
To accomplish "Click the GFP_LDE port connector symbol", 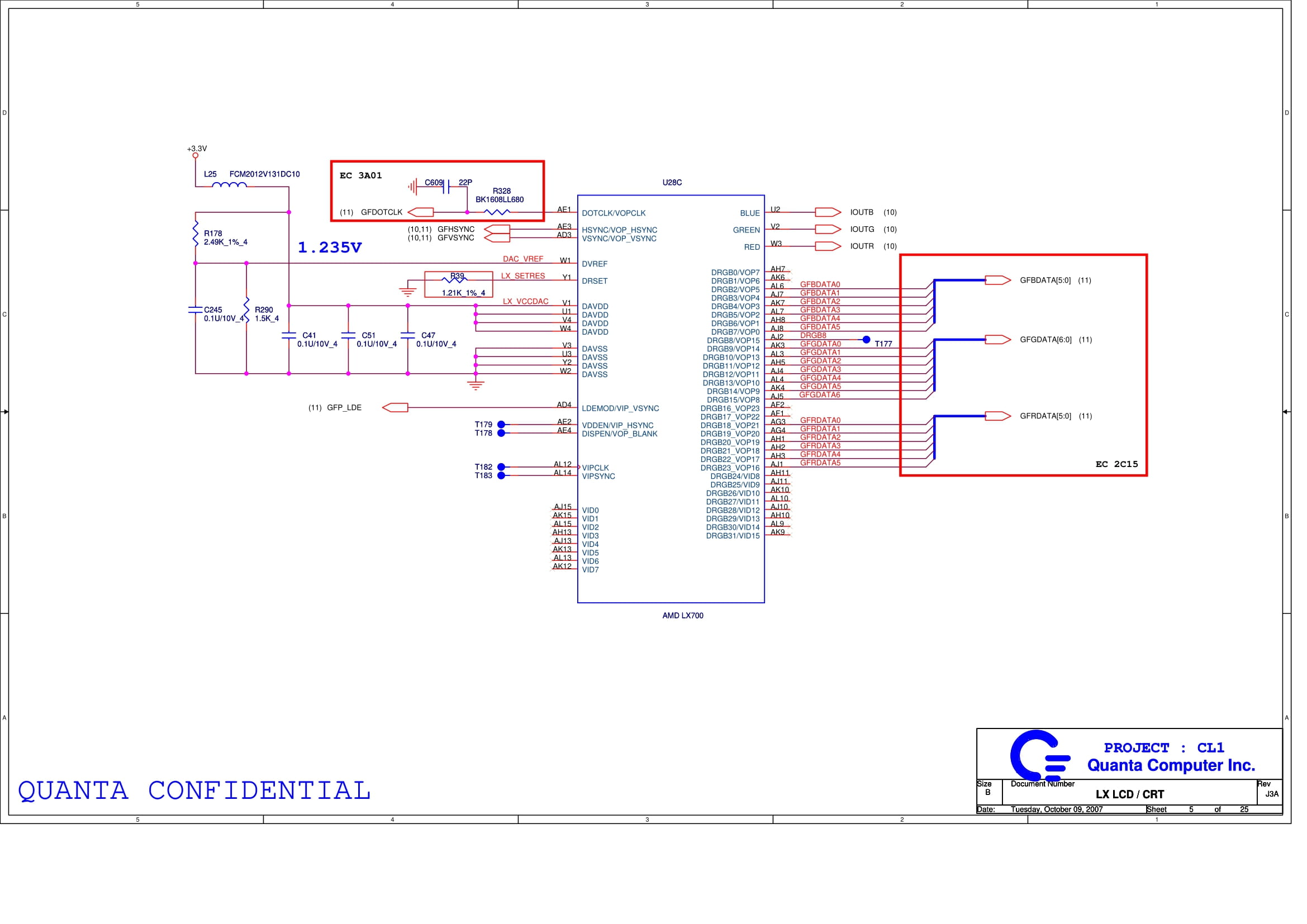I will tap(395, 408).
